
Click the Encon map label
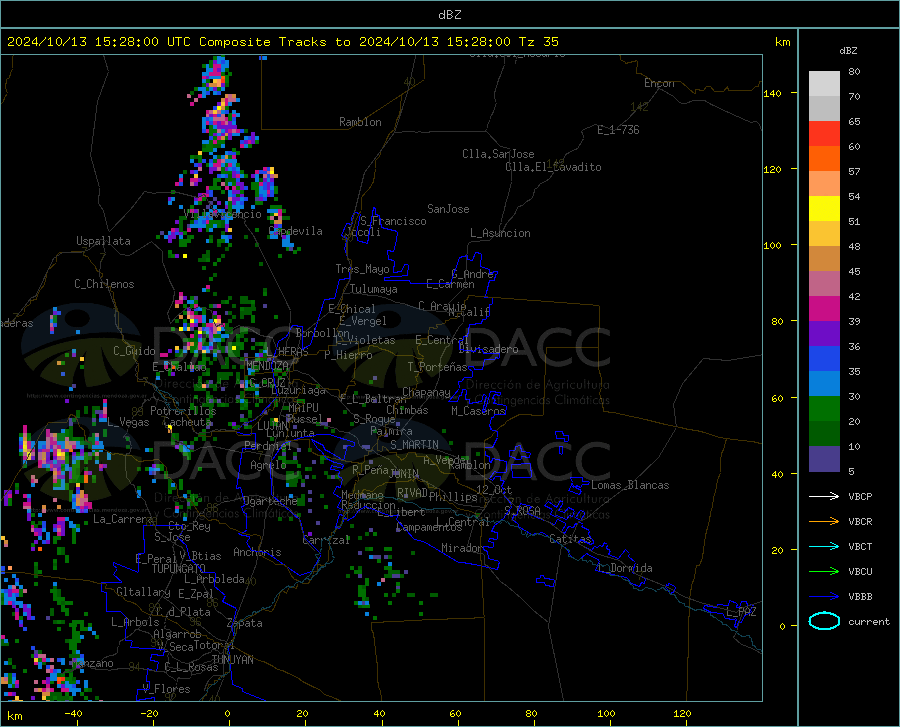[x=659, y=83]
